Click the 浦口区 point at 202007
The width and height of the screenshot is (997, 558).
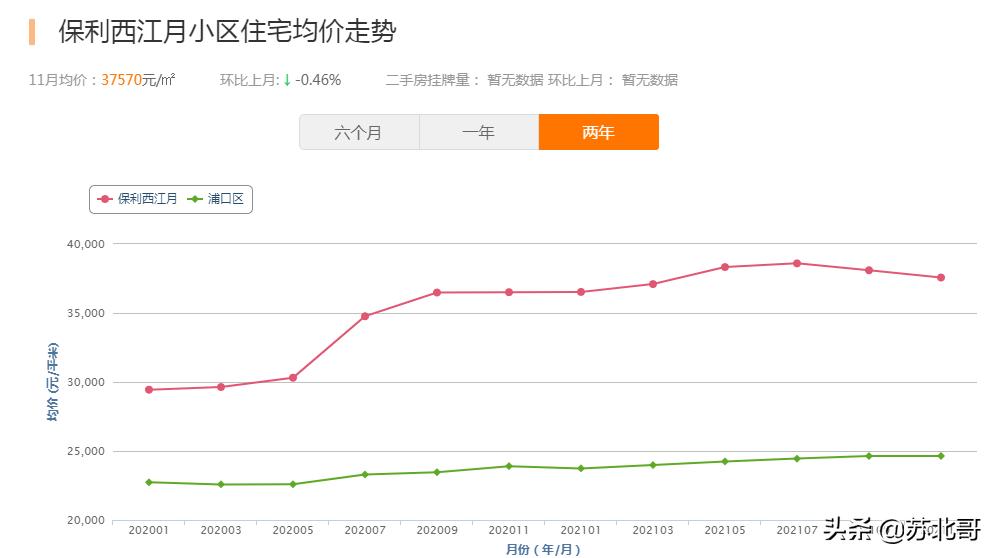tap(365, 474)
